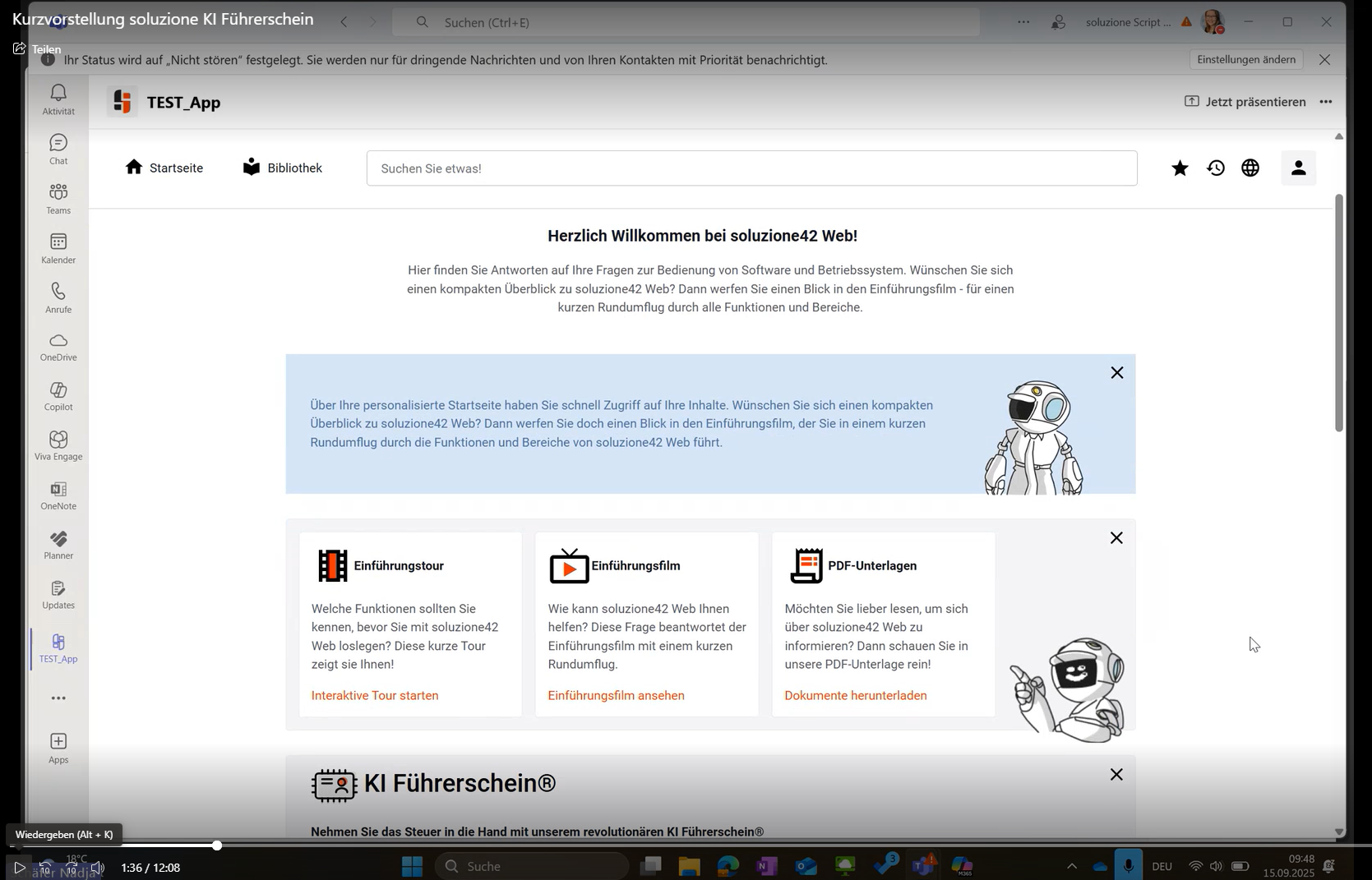Image resolution: width=1372 pixels, height=880 pixels.
Task: Open the Bibliothek tab
Action: pyautogui.click(x=283, y=168)
